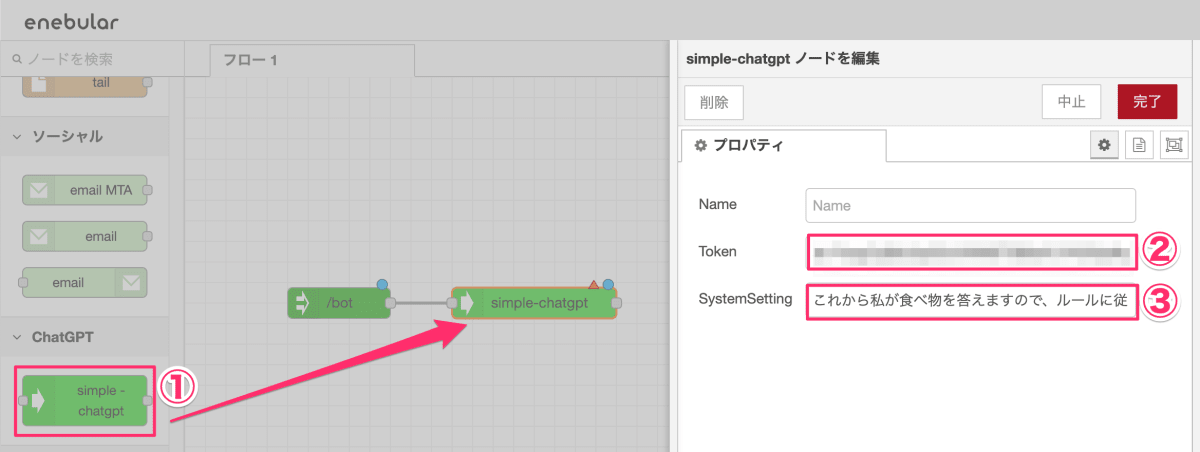1200x452 pixels.
Task: Click the simple-chatgpt node on canvas
Action: tap(535, 302)
